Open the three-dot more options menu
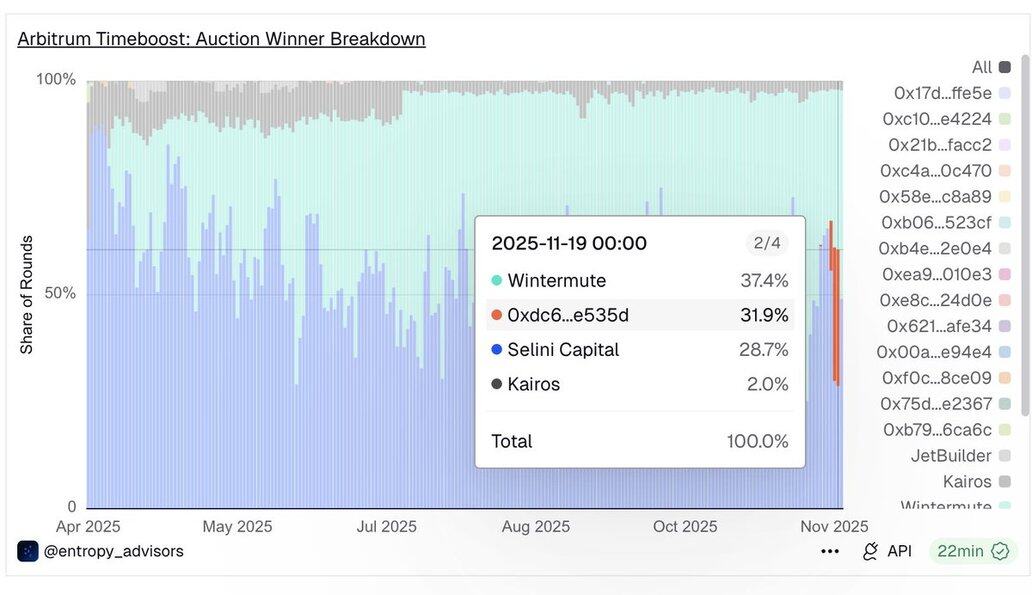The width and height of the screenshot is (1032, 595). click(x=830, y=551)
